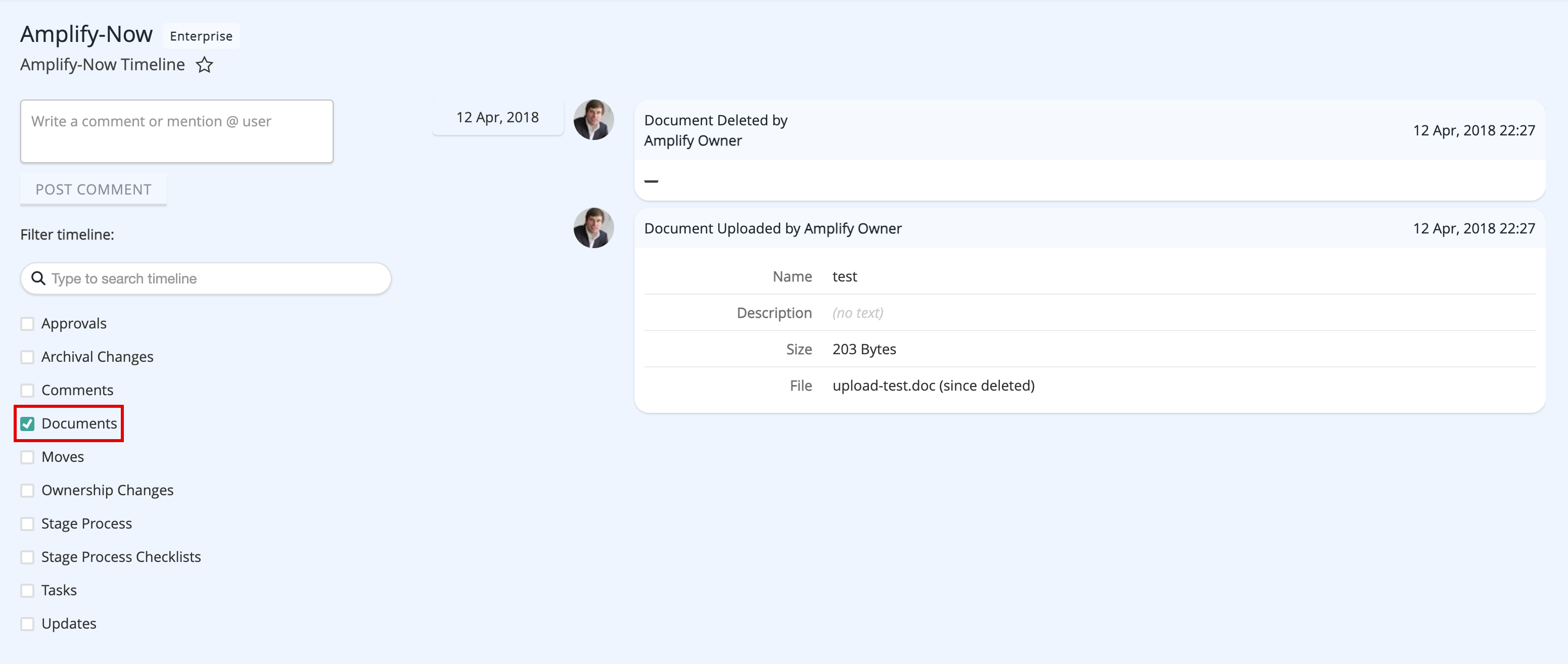Click the deleted entry's 22:27 timestamp
The image size is (1568, 664).
(x=1473, y=130)
